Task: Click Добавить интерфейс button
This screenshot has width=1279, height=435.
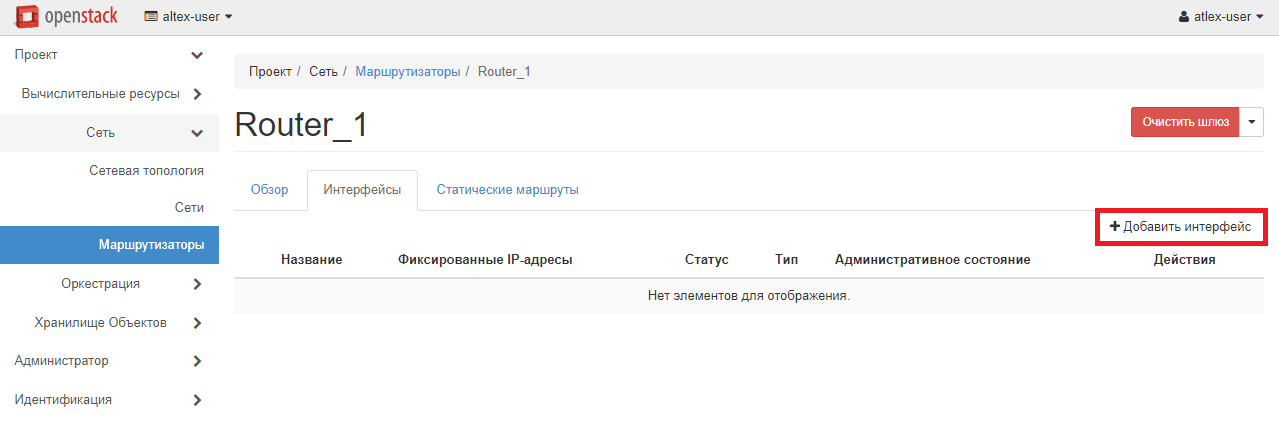Action: (x=1181, y=227)
